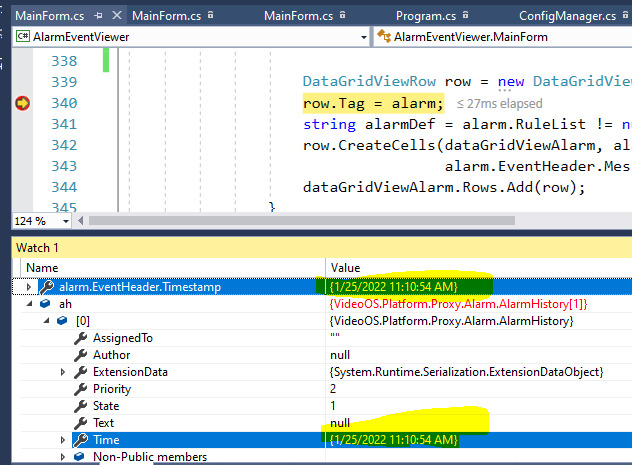Click the class icon beside AlarmEventViewer.MainForm

coord(385,37)
